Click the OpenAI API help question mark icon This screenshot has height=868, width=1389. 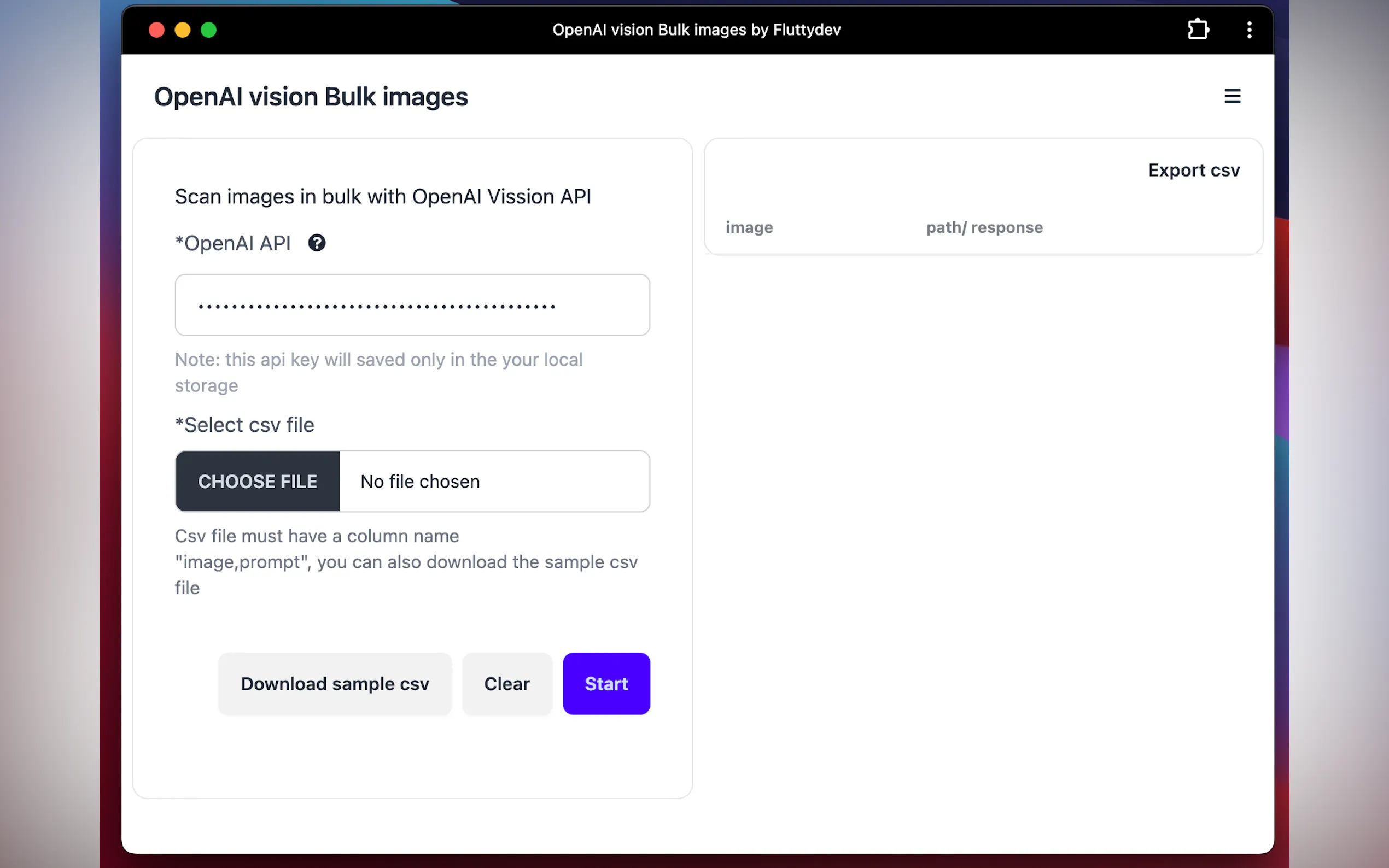click(x=317, y=243)
